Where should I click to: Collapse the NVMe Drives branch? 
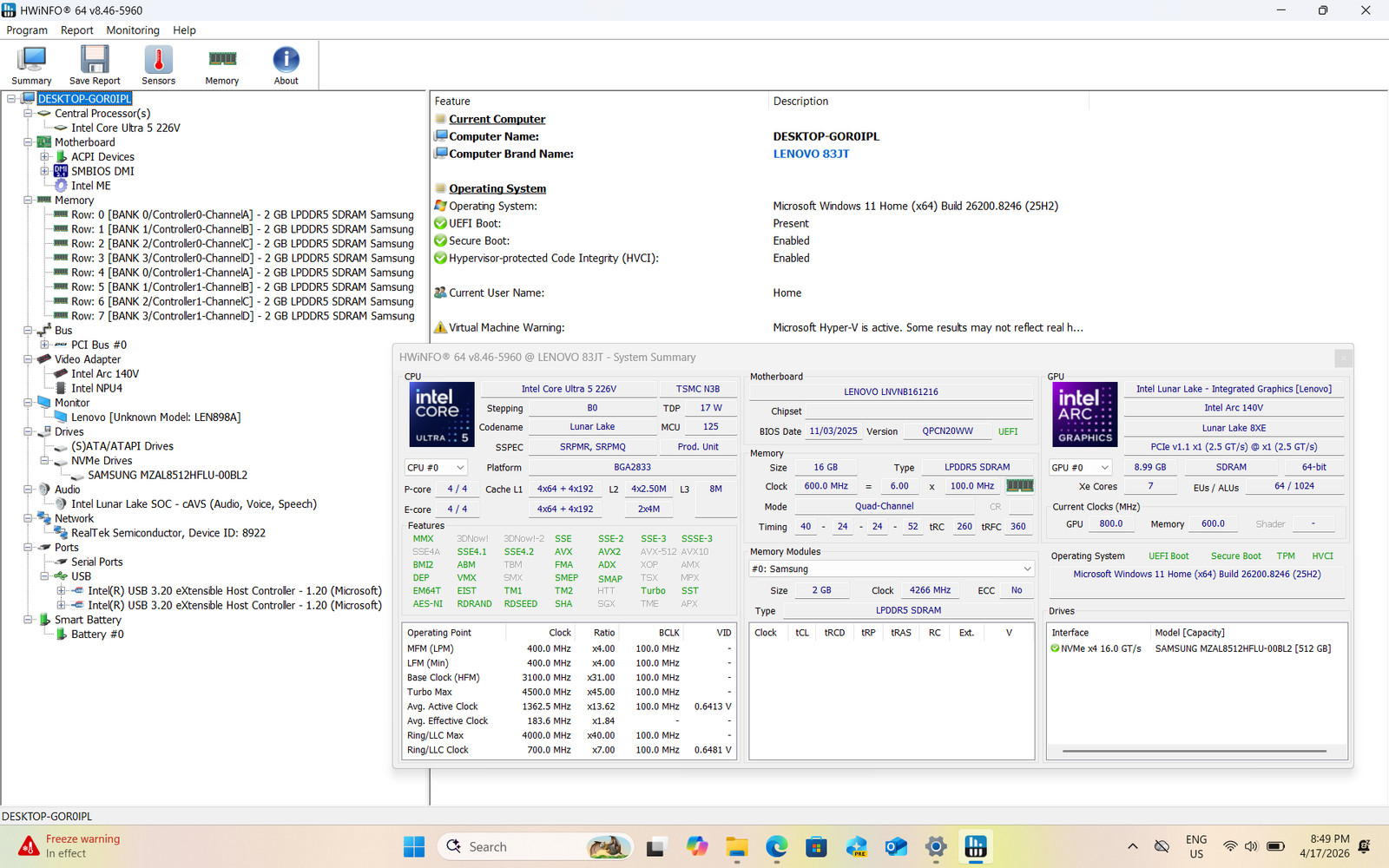[x=44, y=461]
